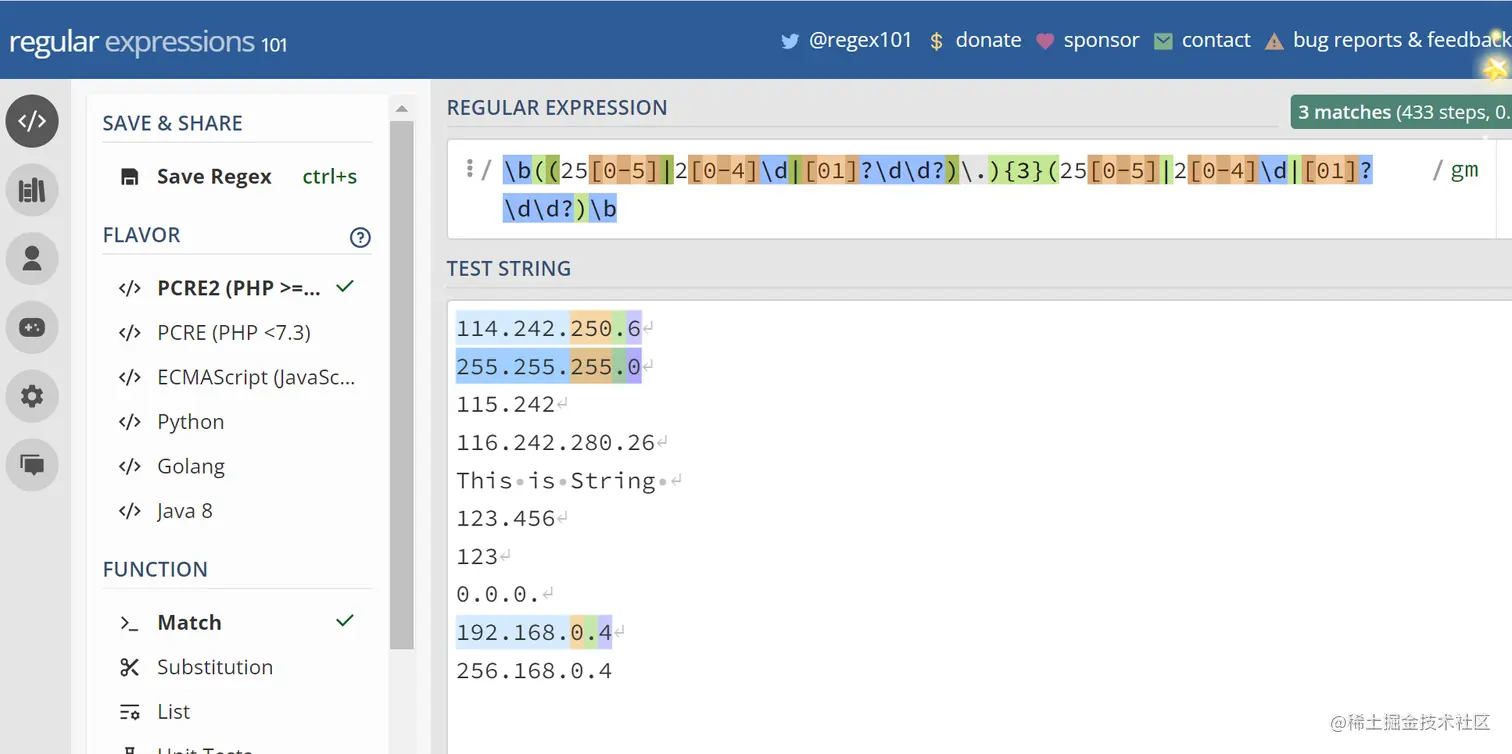Open the regex editor from the sidebar code icon

point(32,122)
